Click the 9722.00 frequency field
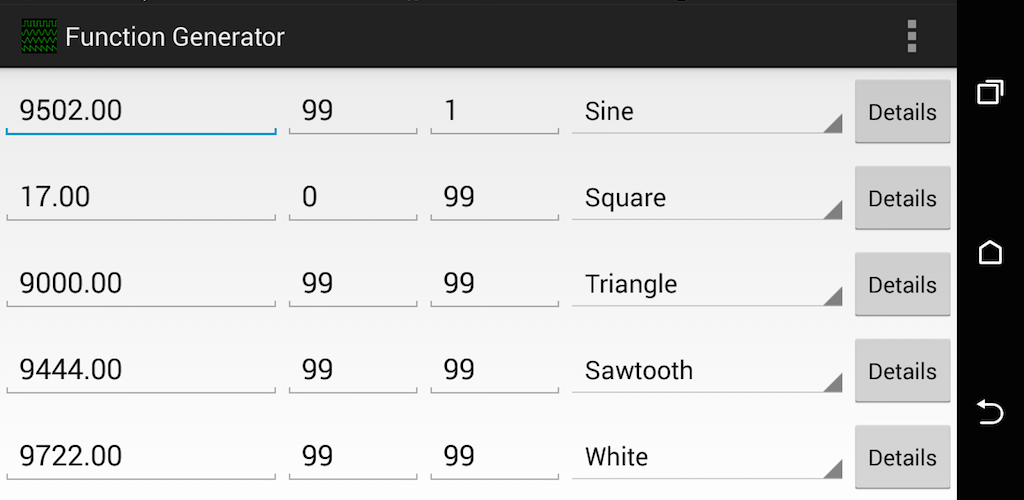This screenshot has height=500, width=1024. coord(141,457)
